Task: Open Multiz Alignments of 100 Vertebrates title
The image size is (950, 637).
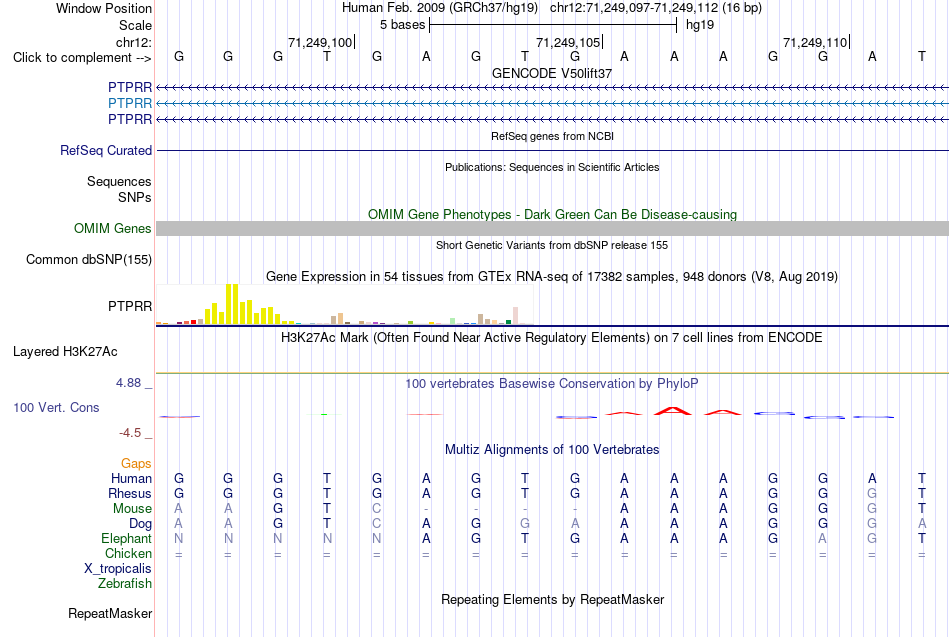Action: (552, 450)
